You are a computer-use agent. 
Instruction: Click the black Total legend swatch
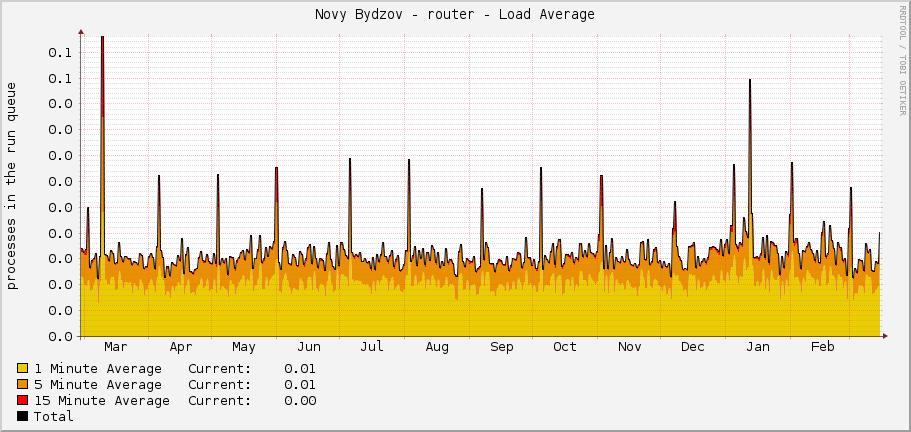[x=23, y=416]
